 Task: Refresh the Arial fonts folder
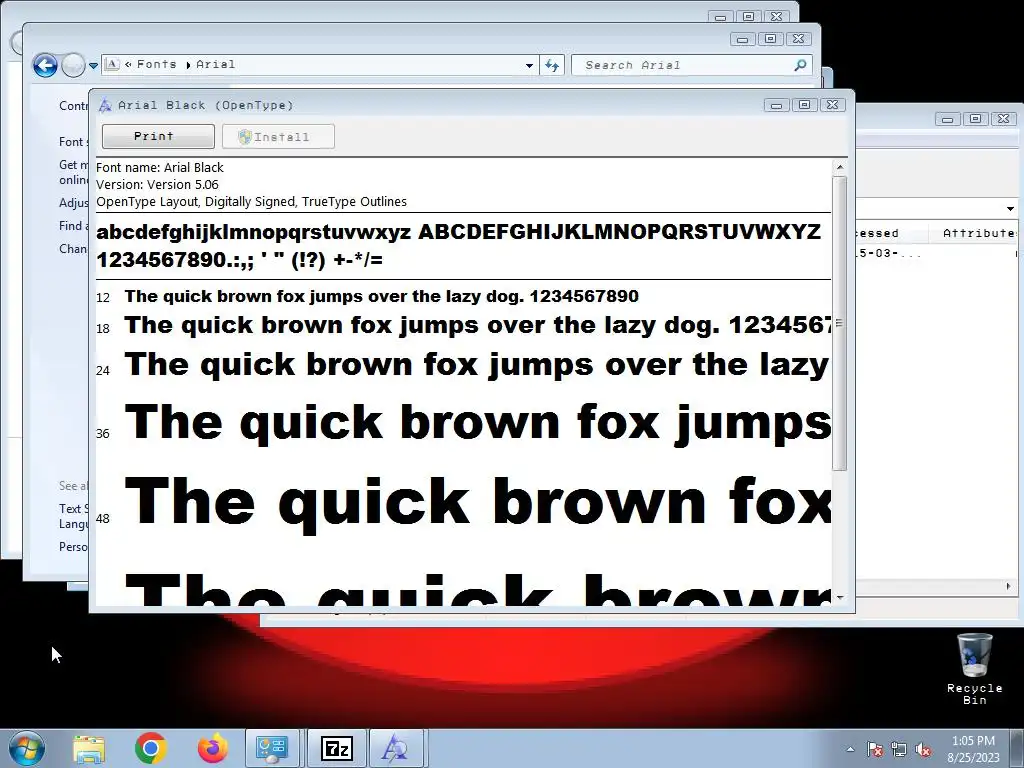pos(552,65)
